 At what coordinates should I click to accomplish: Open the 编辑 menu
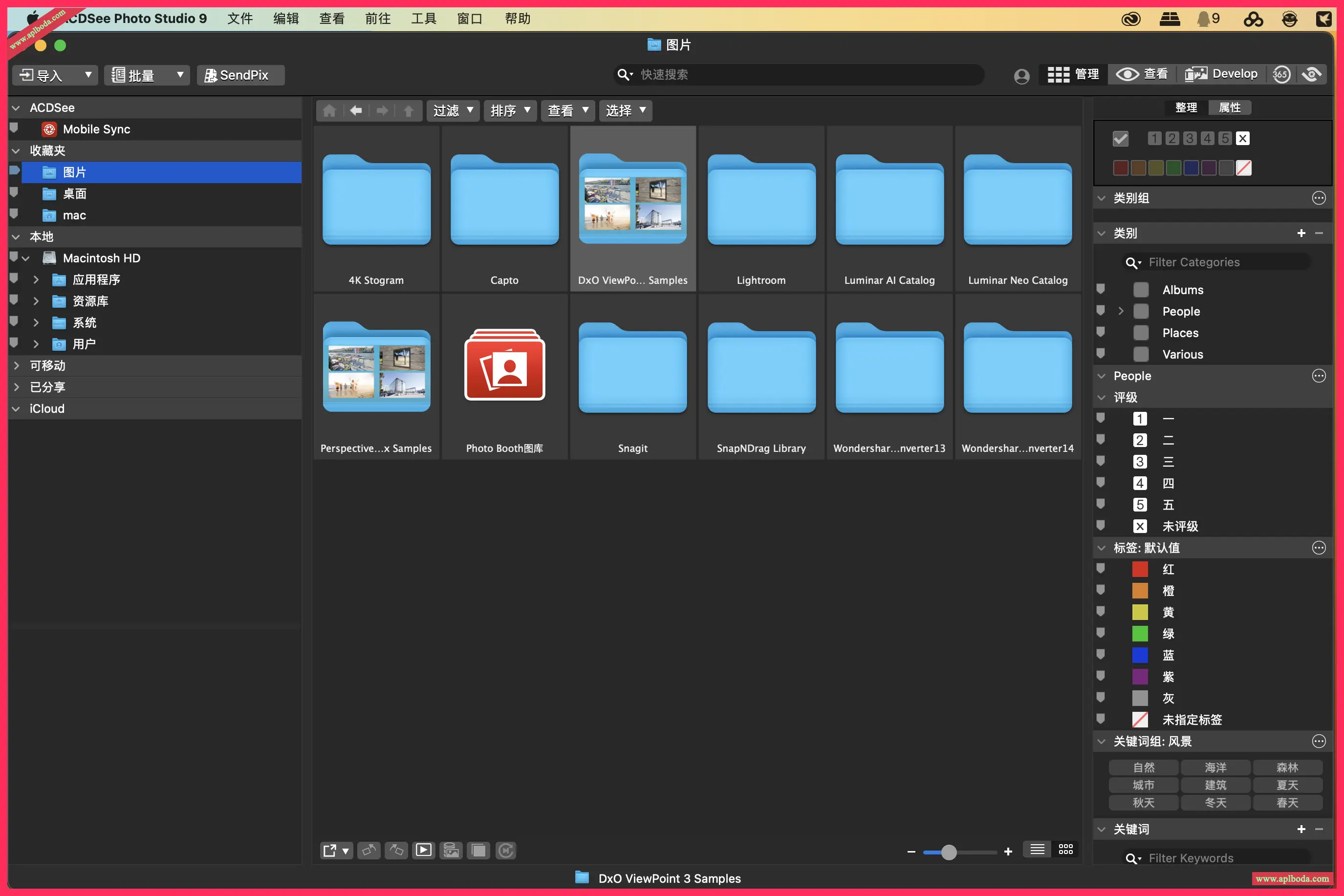pyautogui.click(x=286, y=19)
